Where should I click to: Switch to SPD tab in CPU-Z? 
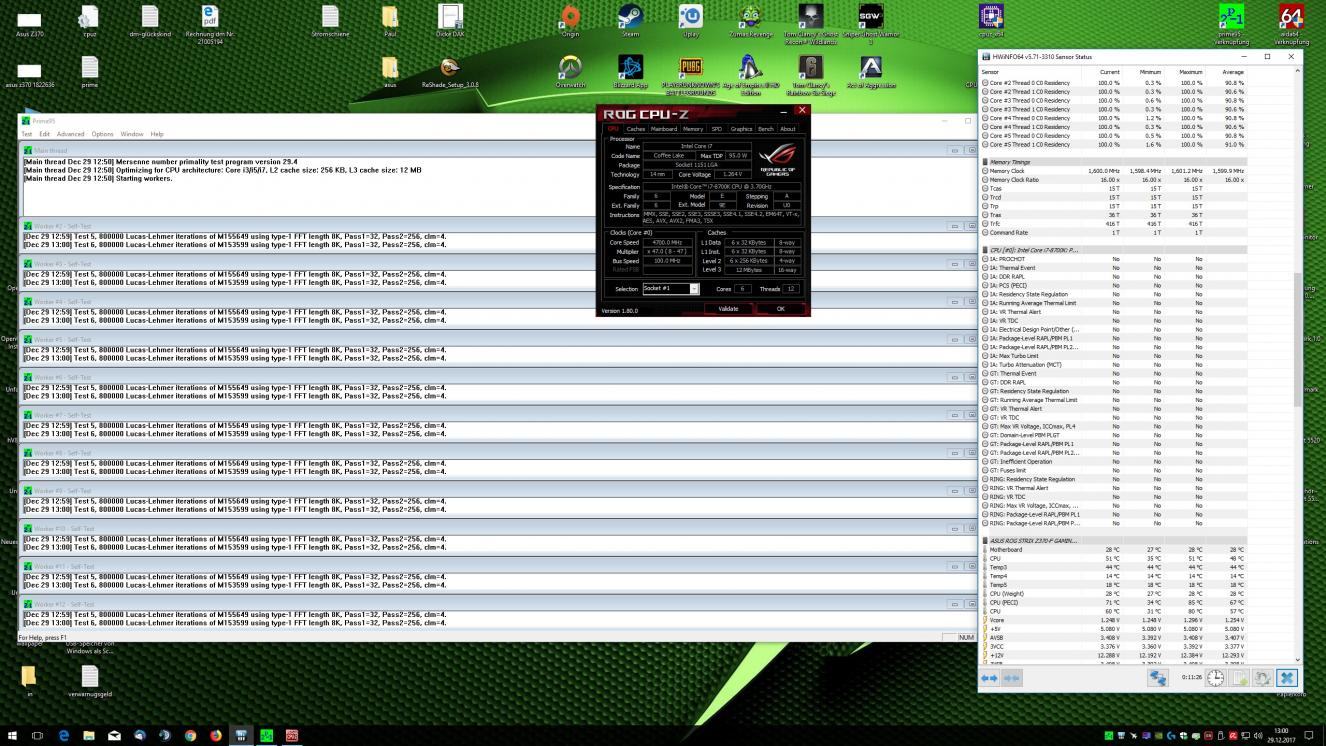point(717,129)
